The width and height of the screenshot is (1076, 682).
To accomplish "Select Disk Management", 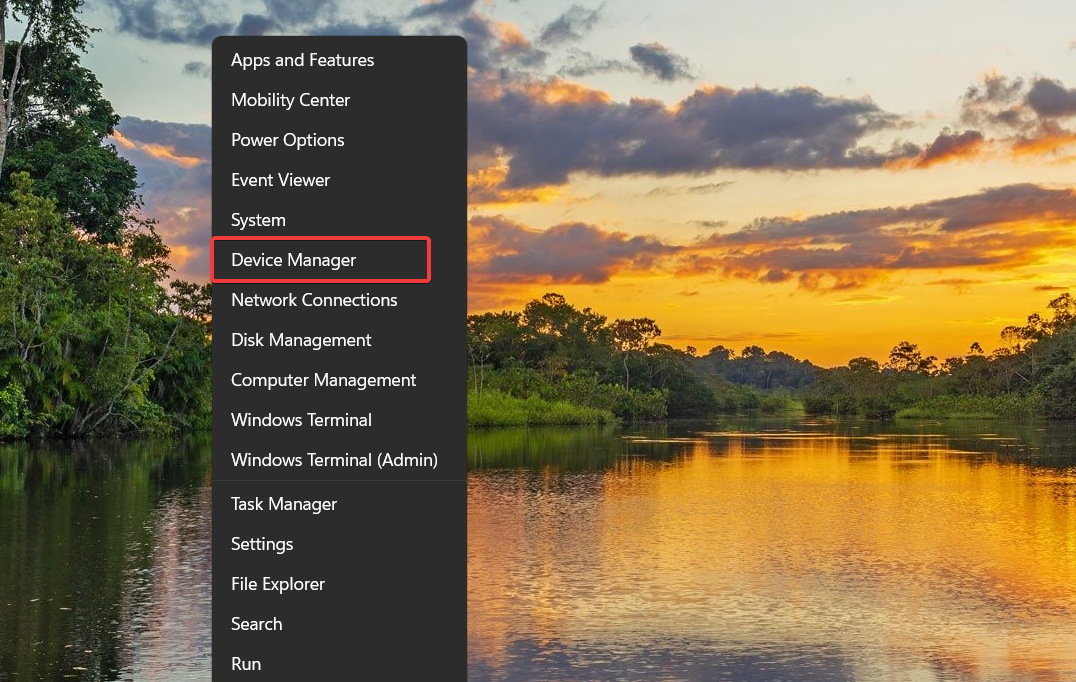I will pyautogui.click(x=301, y=339).
